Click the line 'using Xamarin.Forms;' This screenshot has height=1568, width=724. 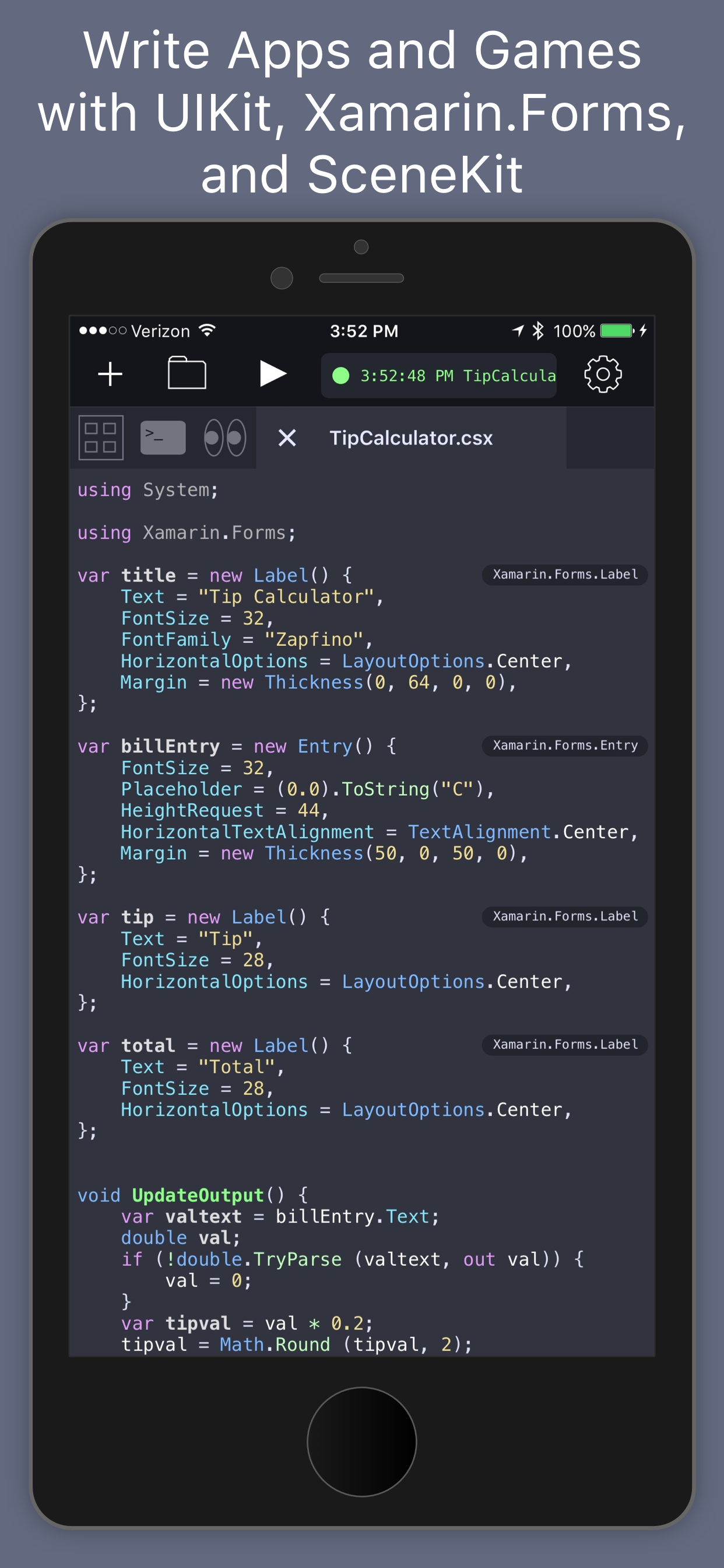pos(187,533)
